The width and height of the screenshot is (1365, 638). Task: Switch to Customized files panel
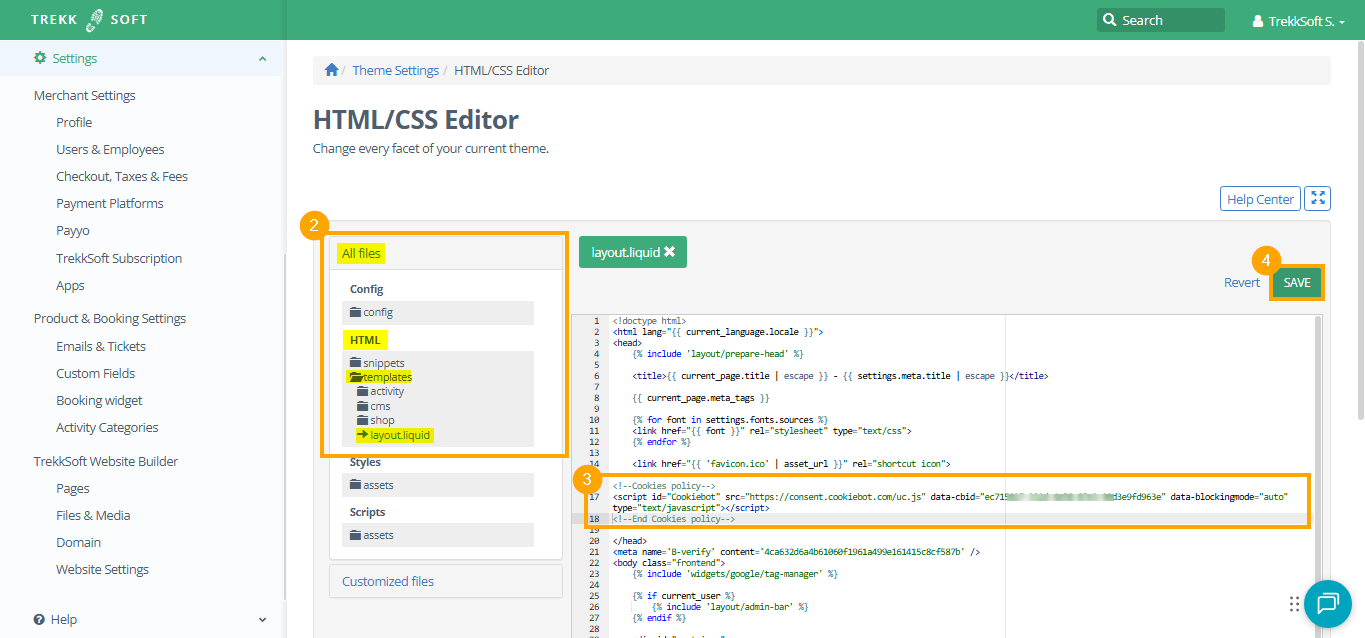point(388,581)
